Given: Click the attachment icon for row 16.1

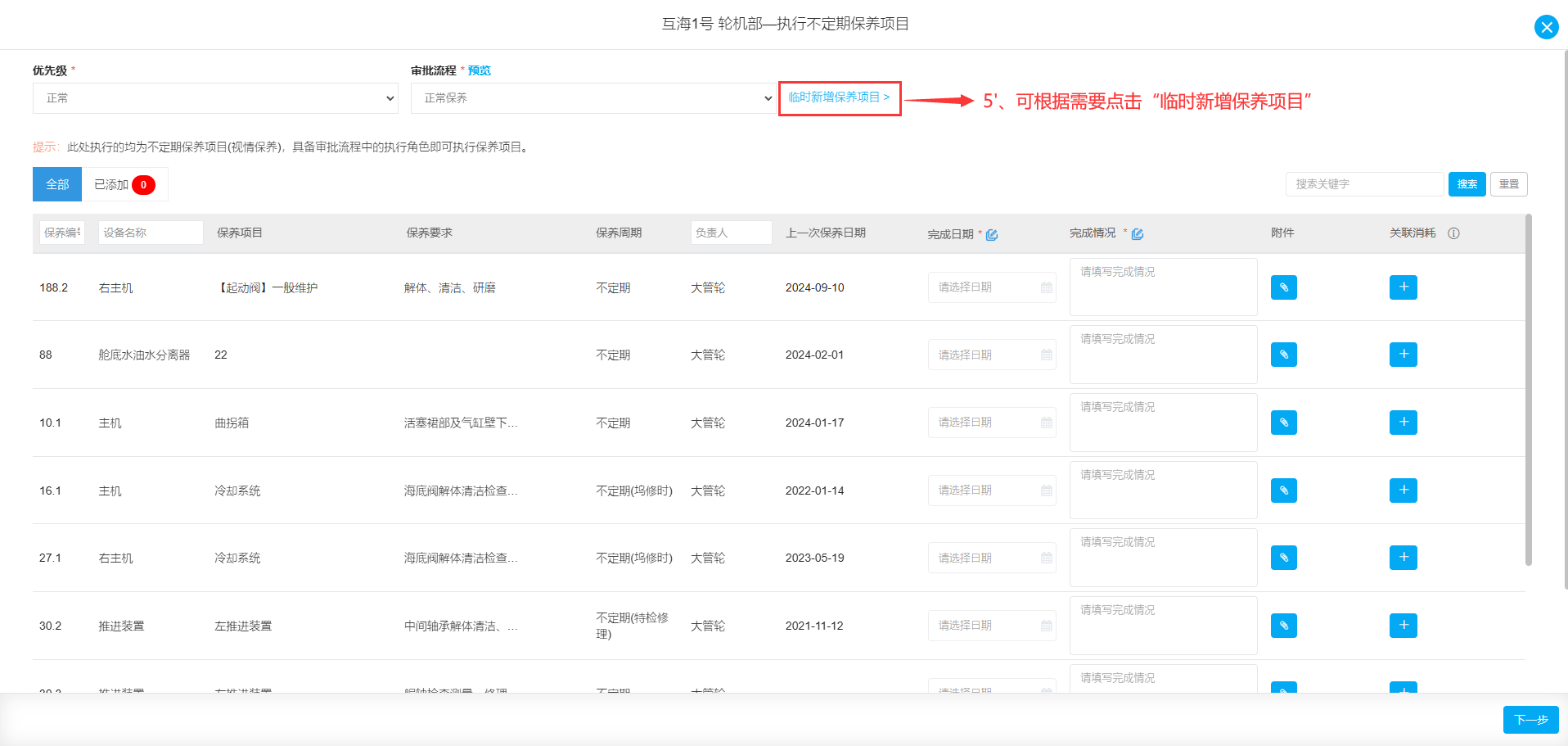Looking at the screenshot, I should (x=1284, y=491).
